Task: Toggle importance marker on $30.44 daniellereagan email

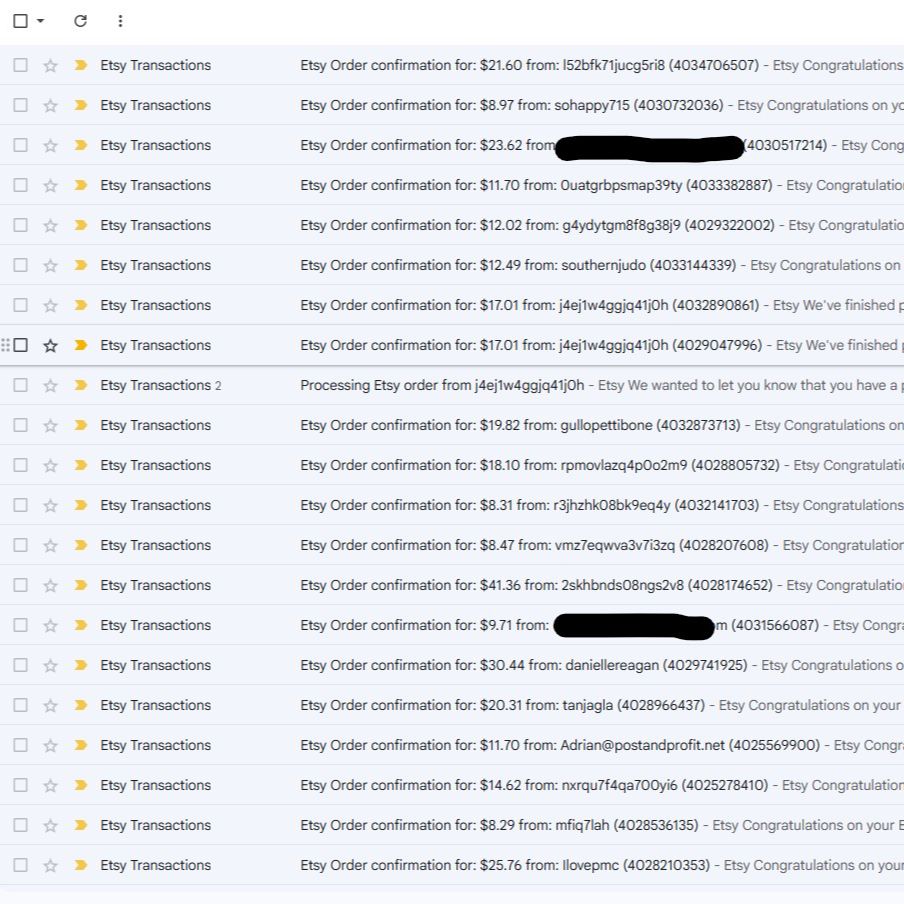Action: (x=81, y=665)
